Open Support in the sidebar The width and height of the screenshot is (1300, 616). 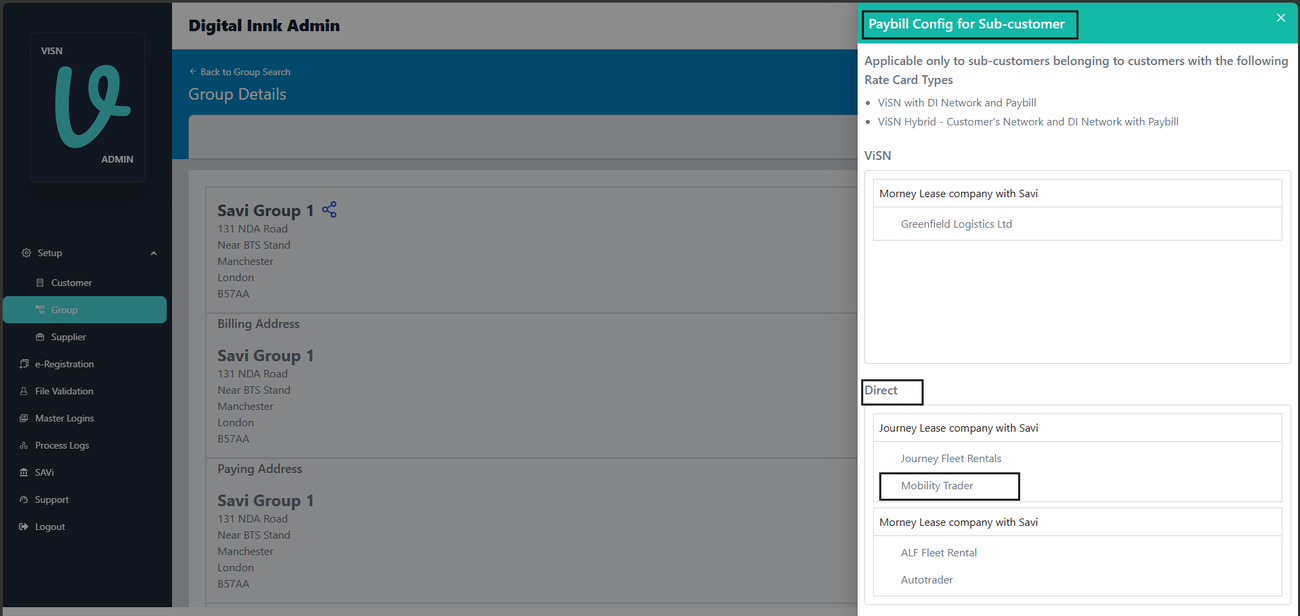click(52, 499)
